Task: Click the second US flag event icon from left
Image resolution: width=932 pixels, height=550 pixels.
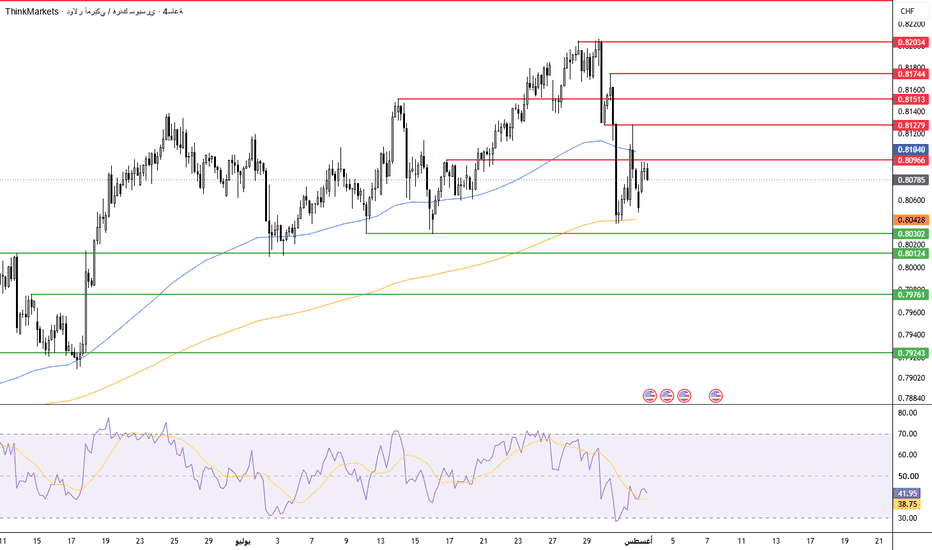Action: [667, 395]
